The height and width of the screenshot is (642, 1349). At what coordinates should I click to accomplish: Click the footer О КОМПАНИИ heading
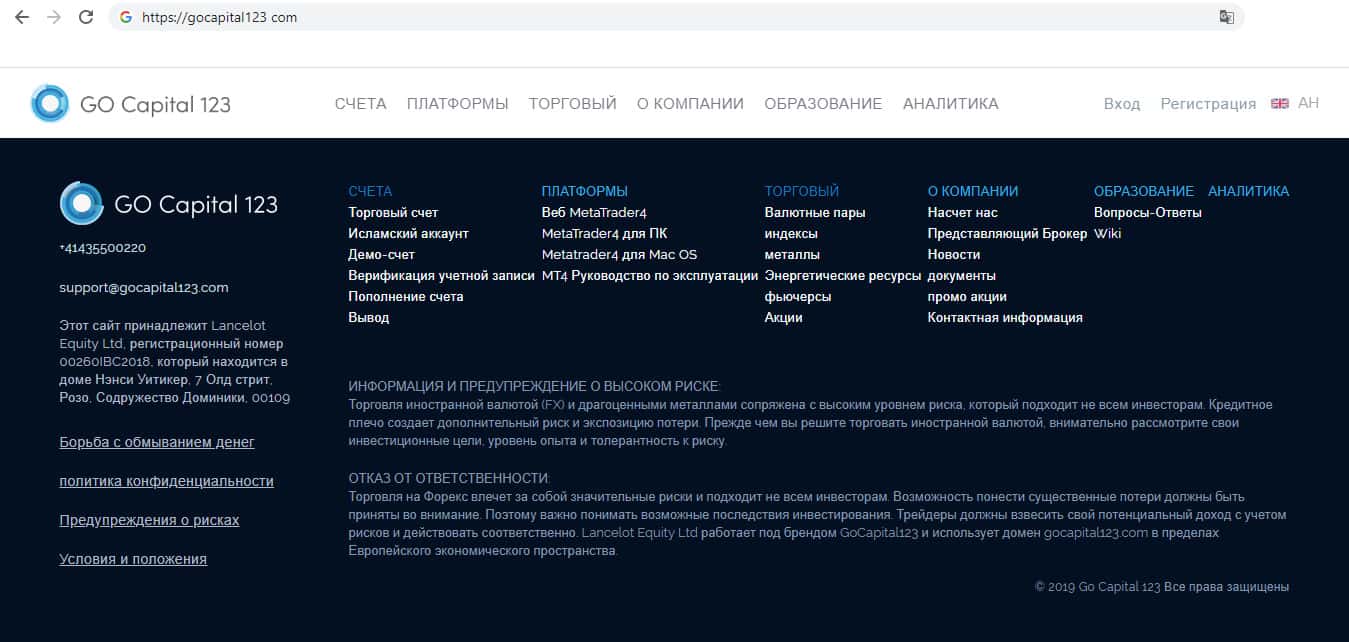tap(973, 191)
